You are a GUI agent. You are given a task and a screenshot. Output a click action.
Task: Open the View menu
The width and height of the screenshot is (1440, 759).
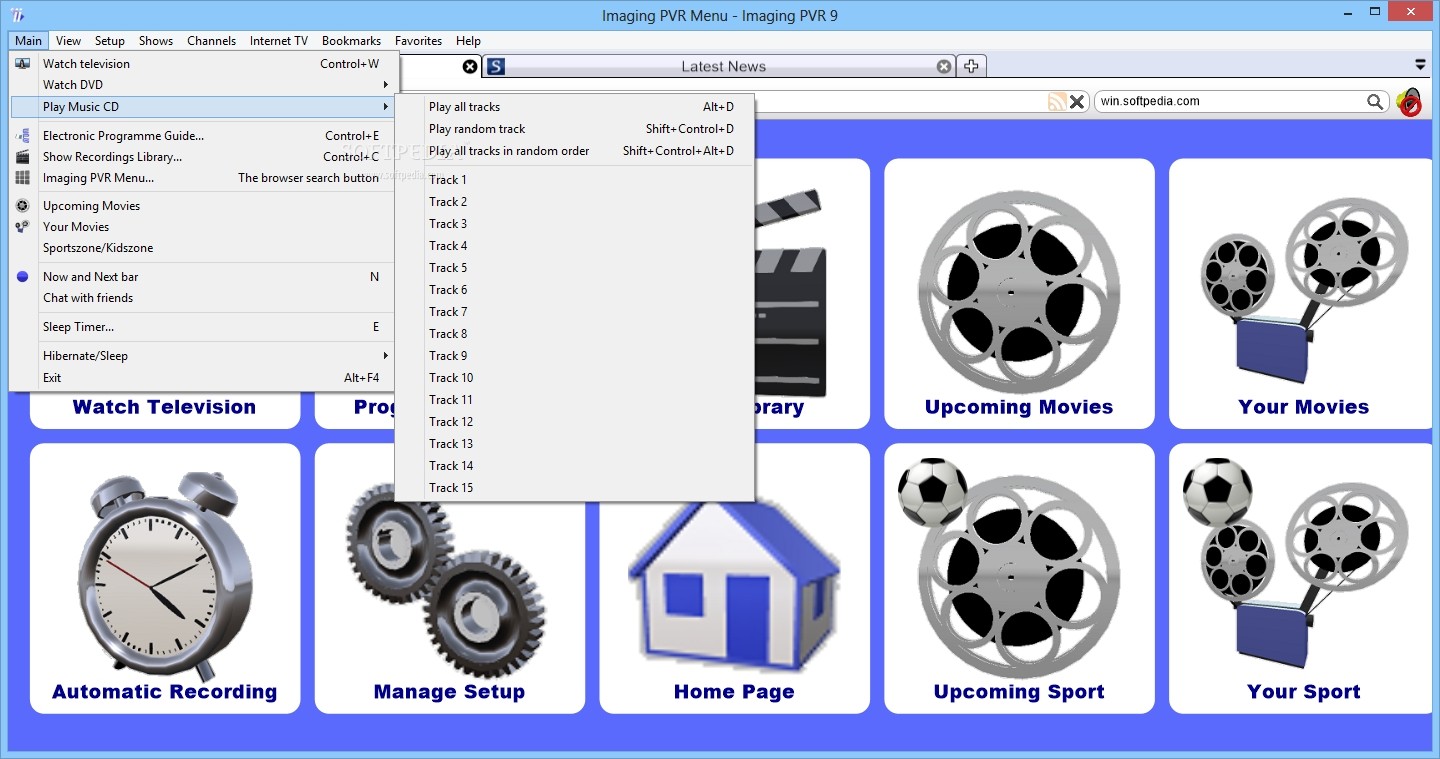[69, 41]
